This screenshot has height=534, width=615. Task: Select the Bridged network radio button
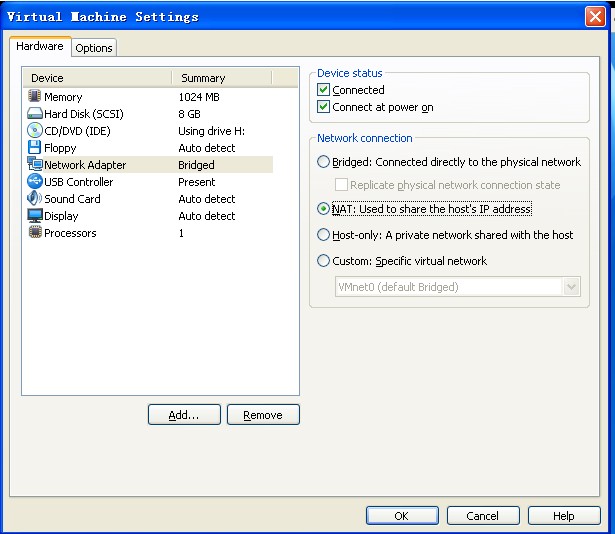pos(323,162)
